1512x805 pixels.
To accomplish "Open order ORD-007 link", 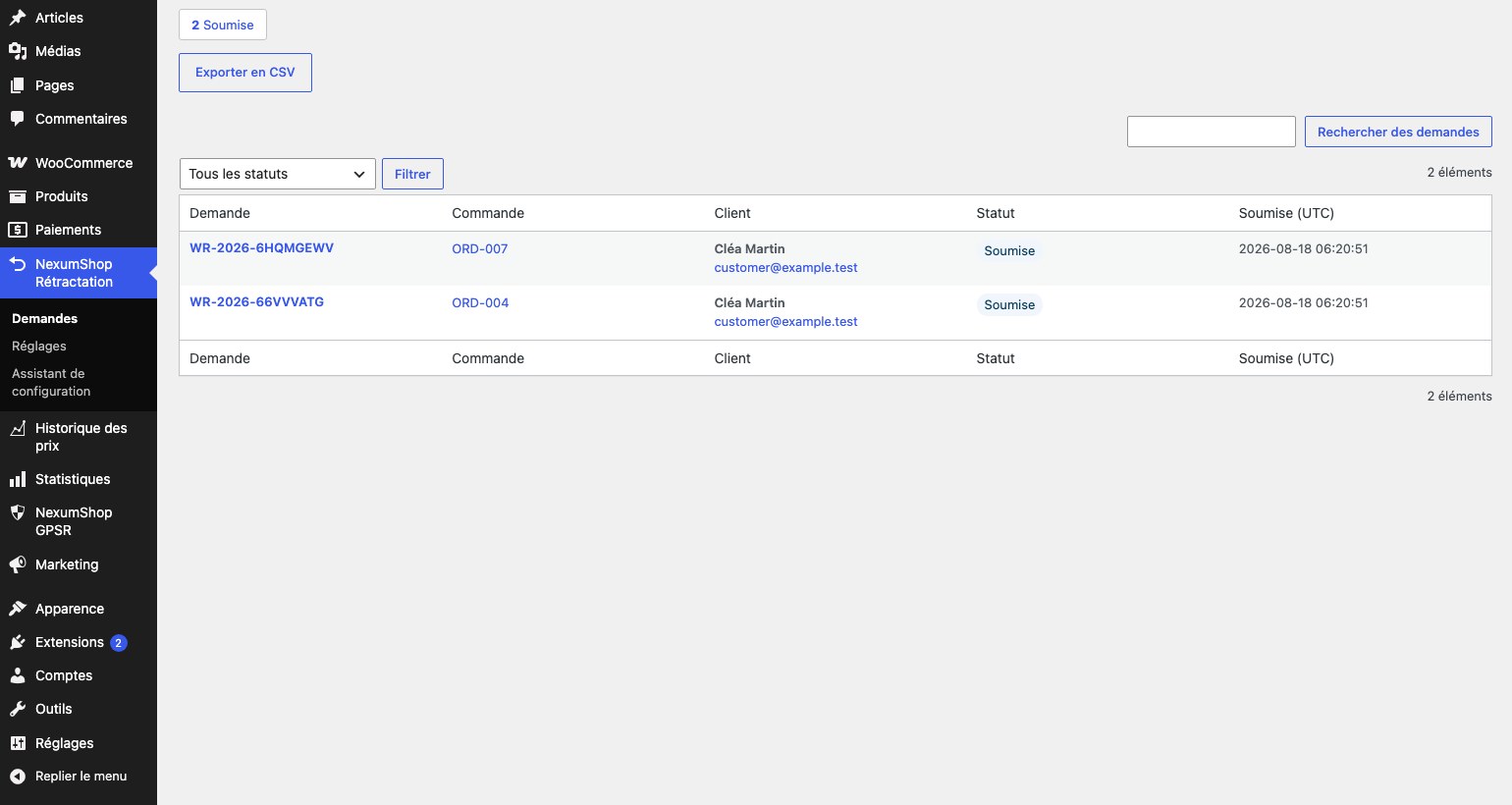I will 480,249.
